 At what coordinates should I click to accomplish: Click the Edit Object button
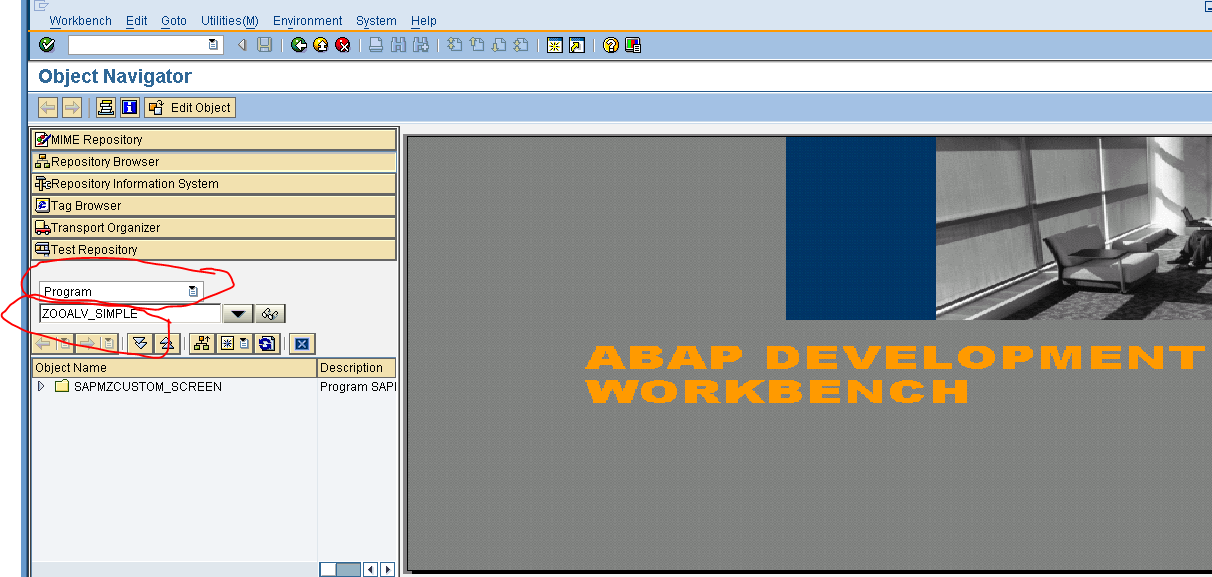189,107
